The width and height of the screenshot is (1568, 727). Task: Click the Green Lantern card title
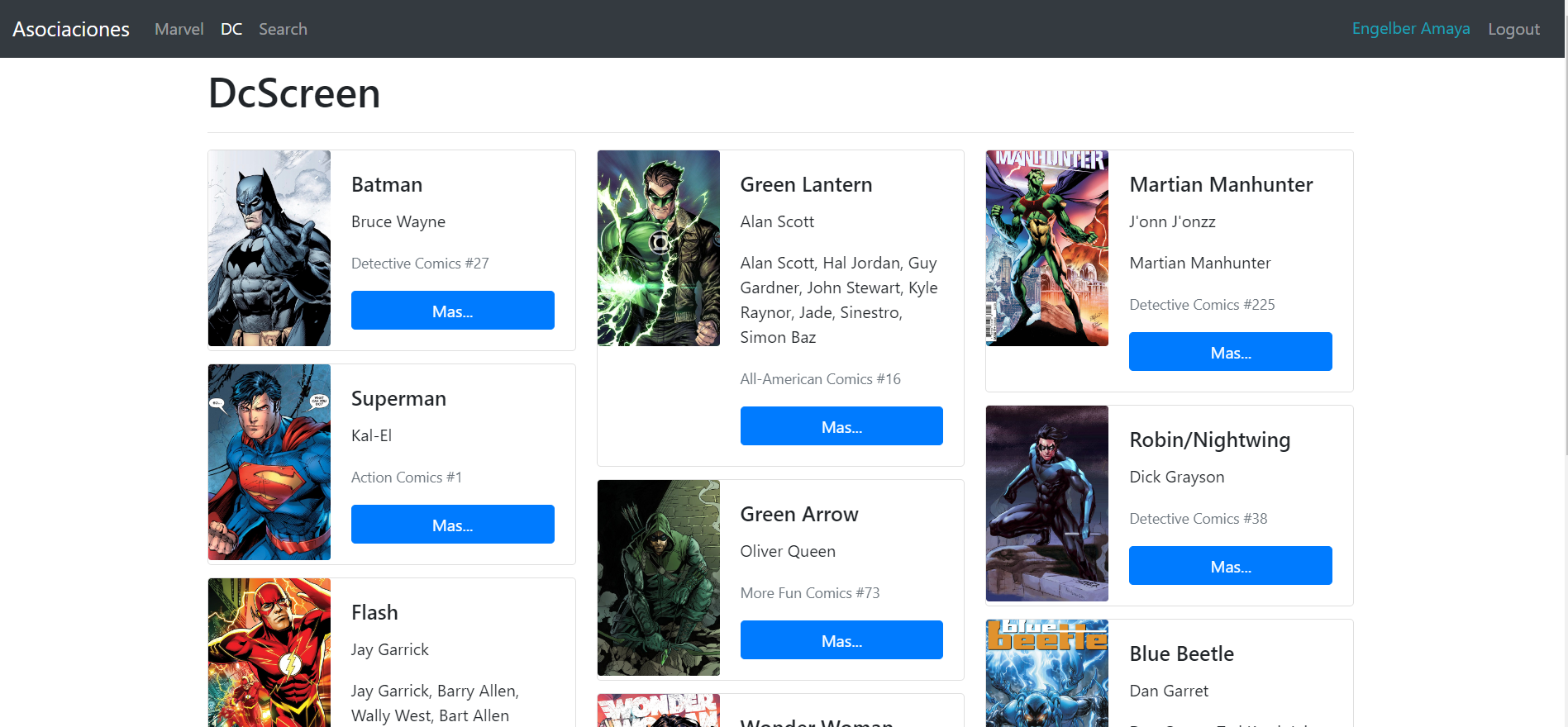click(806, 184)
